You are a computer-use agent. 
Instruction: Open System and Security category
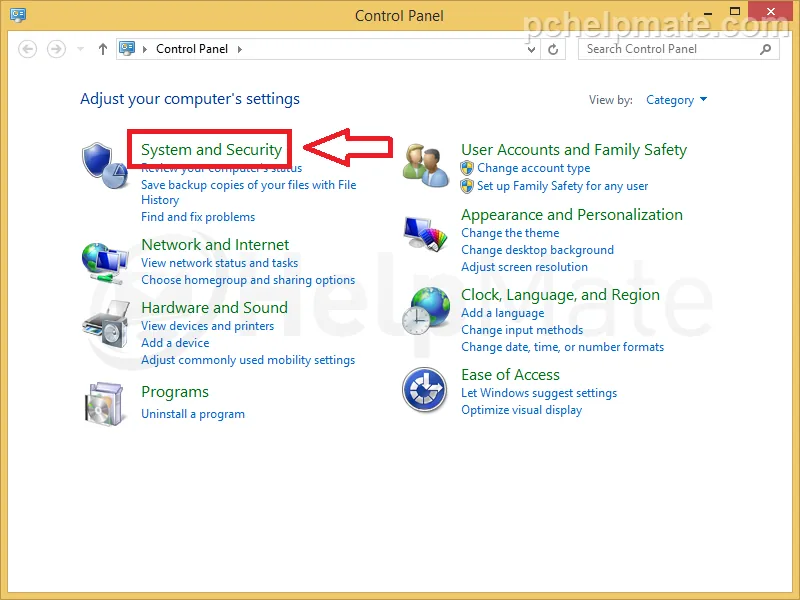tap(211, 149)
